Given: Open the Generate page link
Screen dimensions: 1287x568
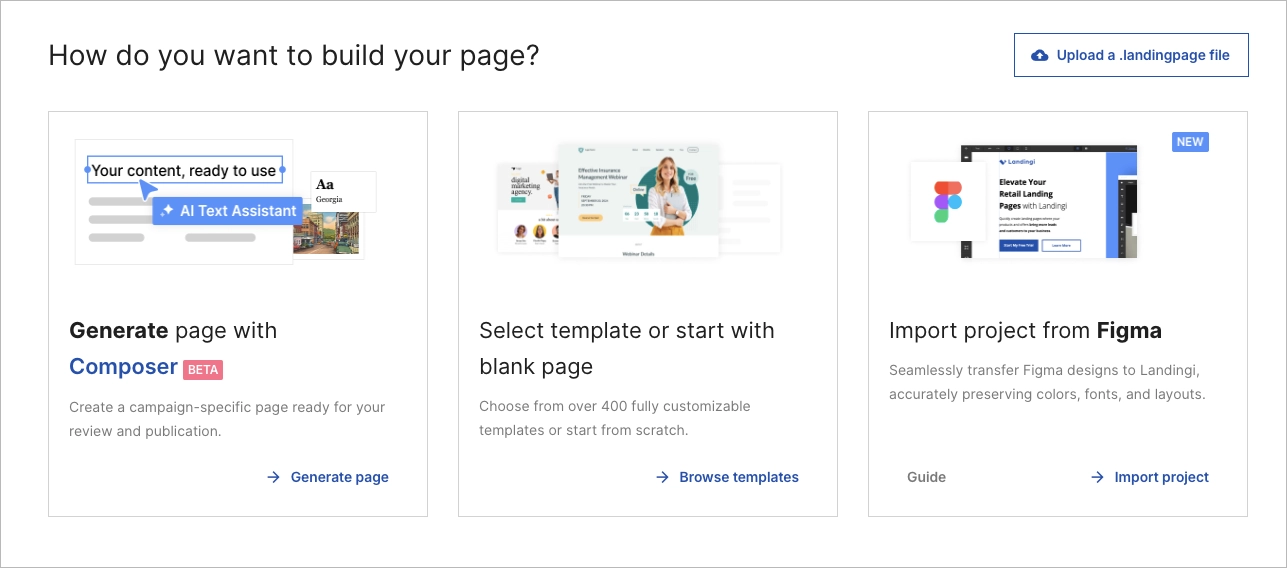Looking at the screenshot, I should point(339,477).
